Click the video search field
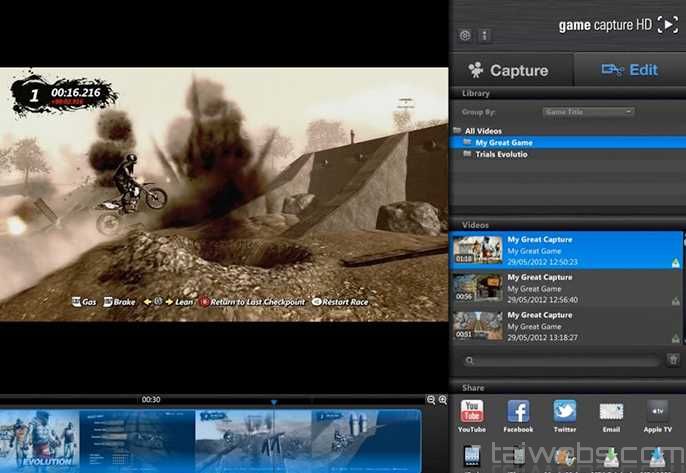686x473 pixels. (560, 359)
